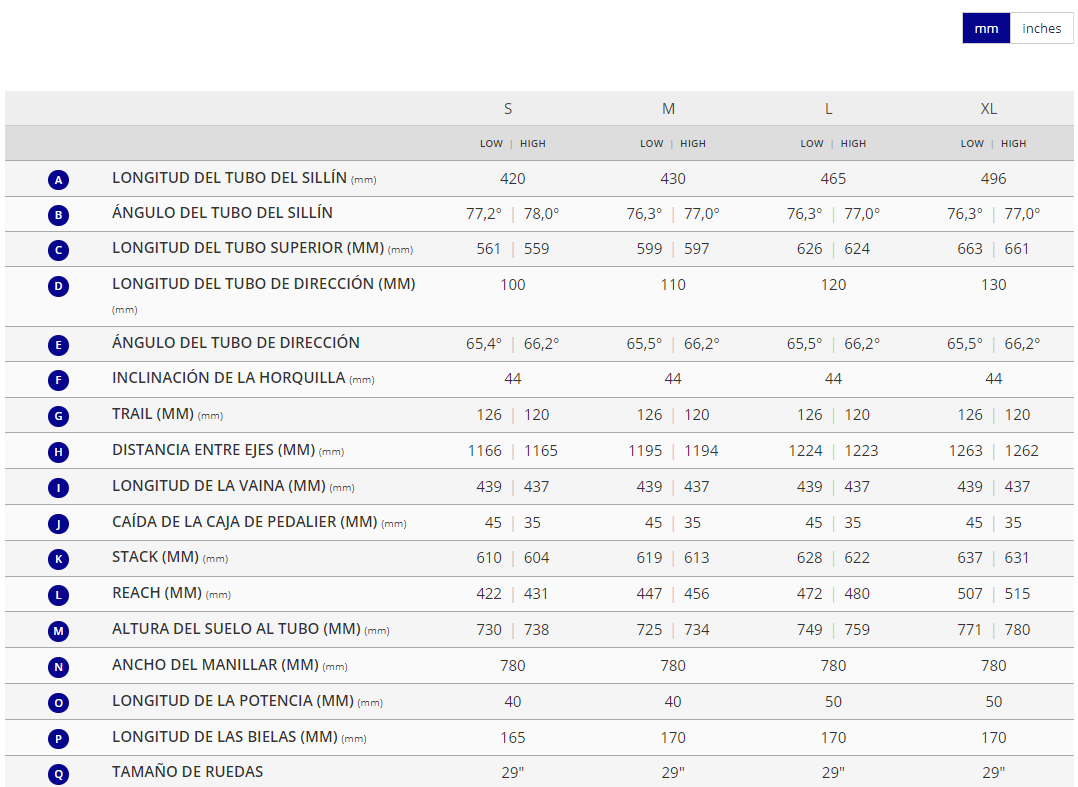Click the letter Q wheel size badge
Screen dimensions: 1078x787
pos(59,773)
